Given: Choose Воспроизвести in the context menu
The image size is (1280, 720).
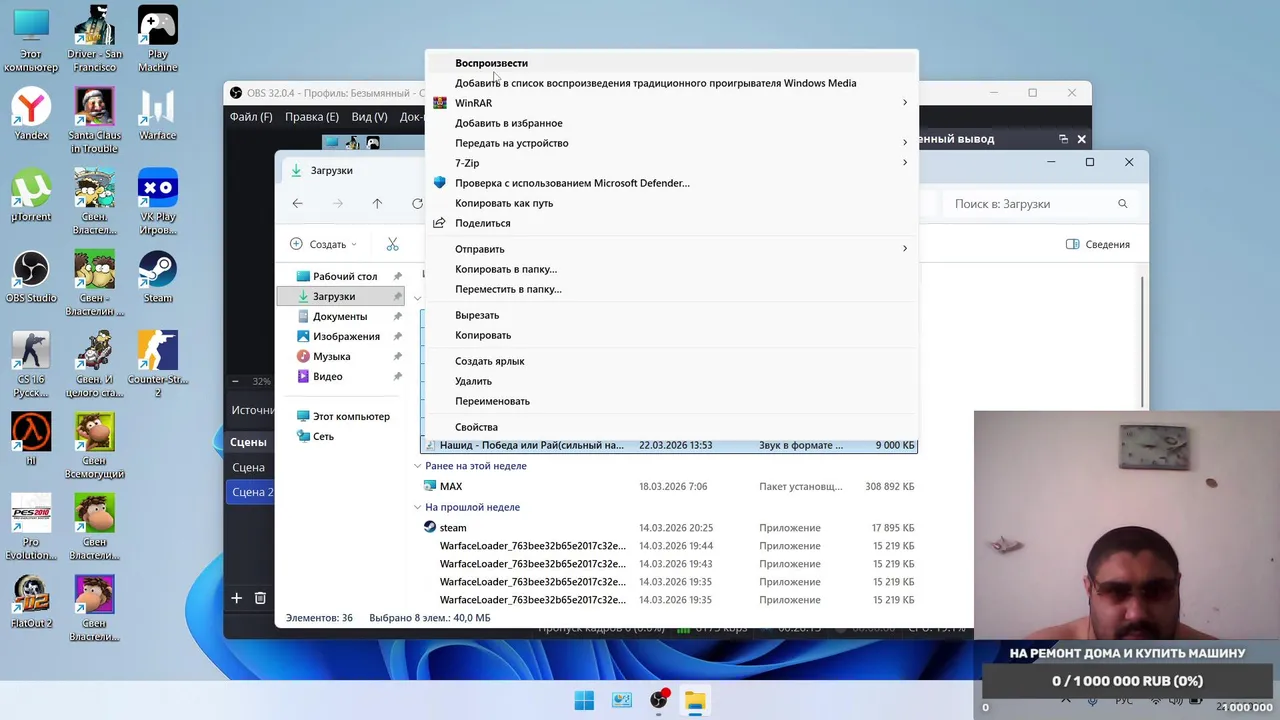Looking at the screenshot, I should (671, 63).
